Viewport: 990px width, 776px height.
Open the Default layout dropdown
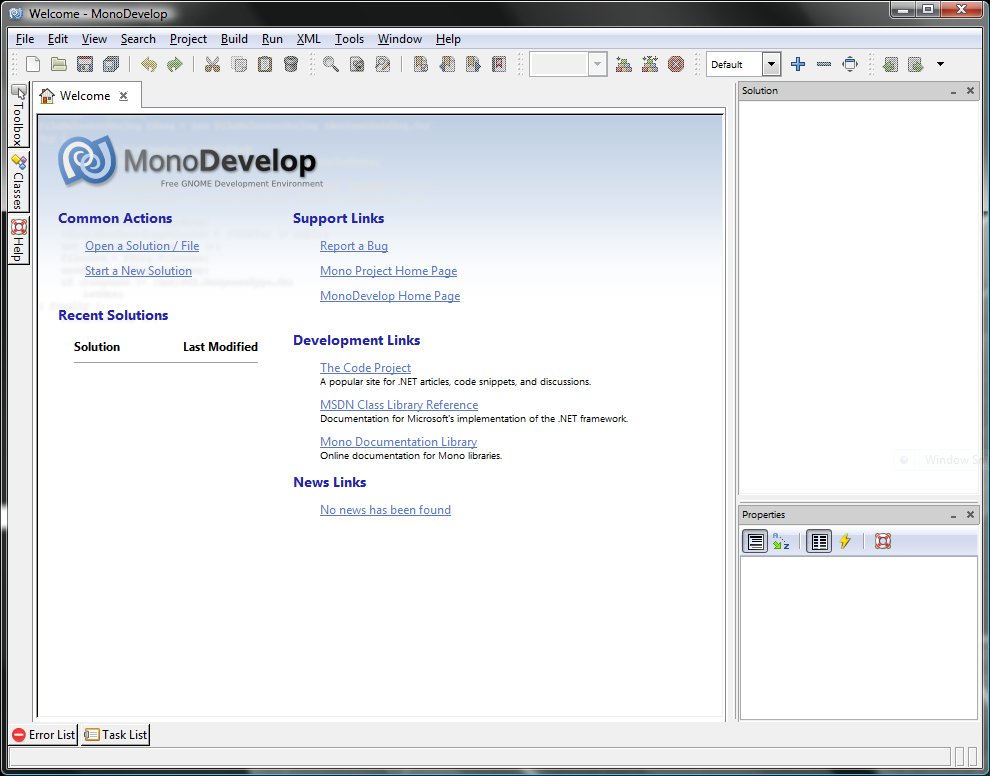(x=771, y=64)
